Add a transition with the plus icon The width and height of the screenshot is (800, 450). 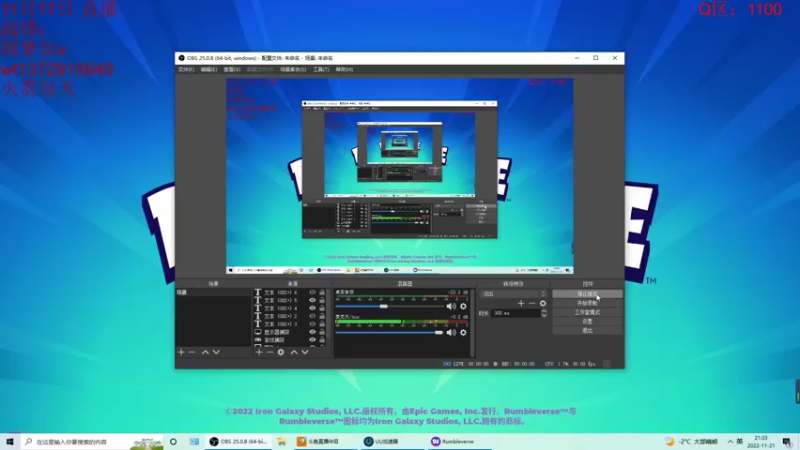coord(521,304)
